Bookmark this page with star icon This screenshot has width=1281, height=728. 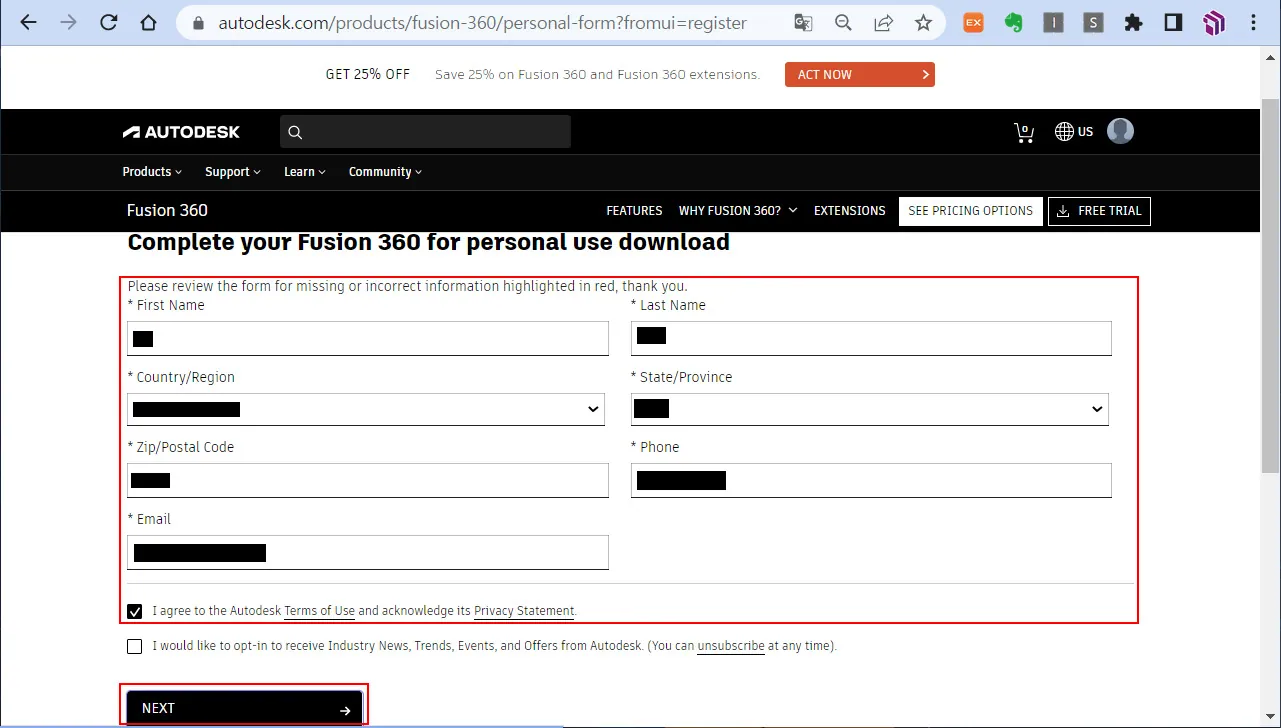(923, 22)
